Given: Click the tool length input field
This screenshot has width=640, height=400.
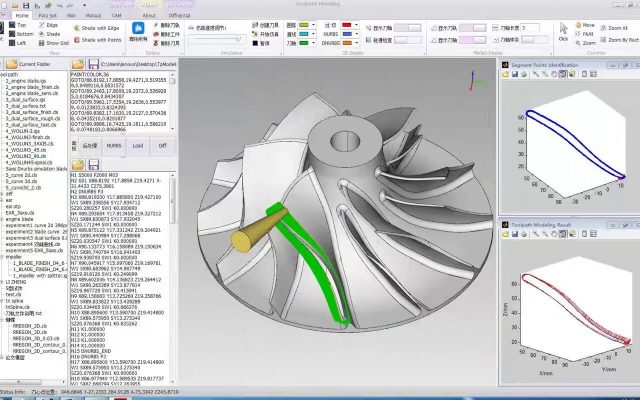Looking at the screenshot, I should pyautogui.click(x=530, y=28).
